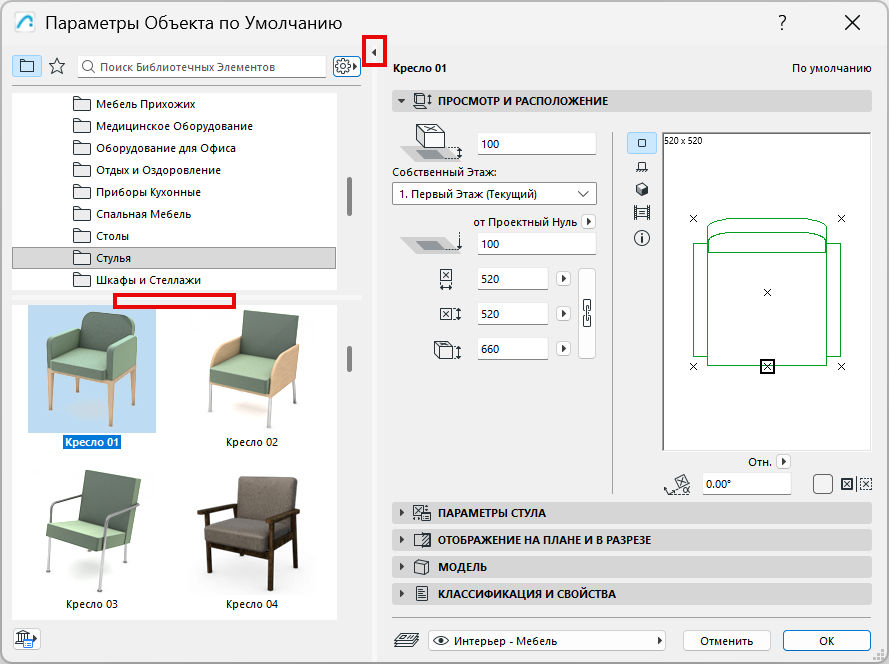Switch to folder view of library
The width and height of the screenshot is (889, 664).
27,66
